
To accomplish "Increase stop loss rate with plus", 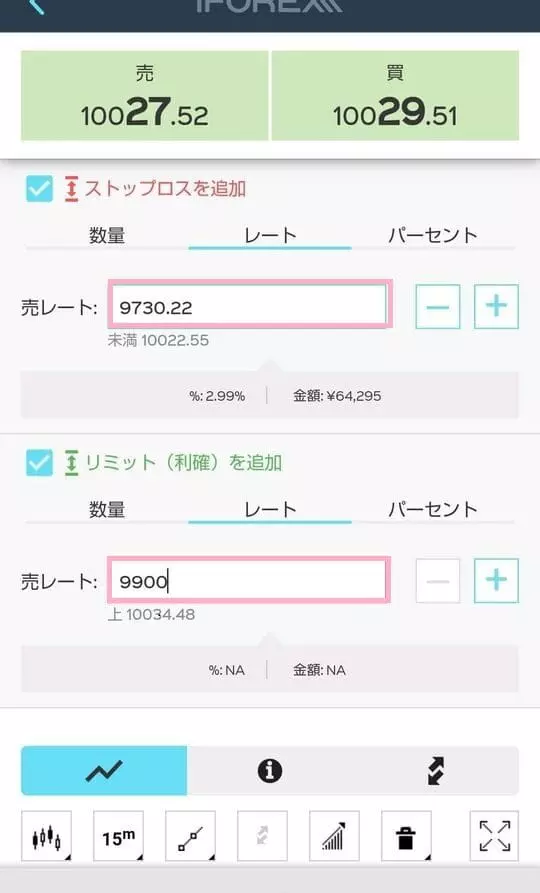I will pos(496,306).
